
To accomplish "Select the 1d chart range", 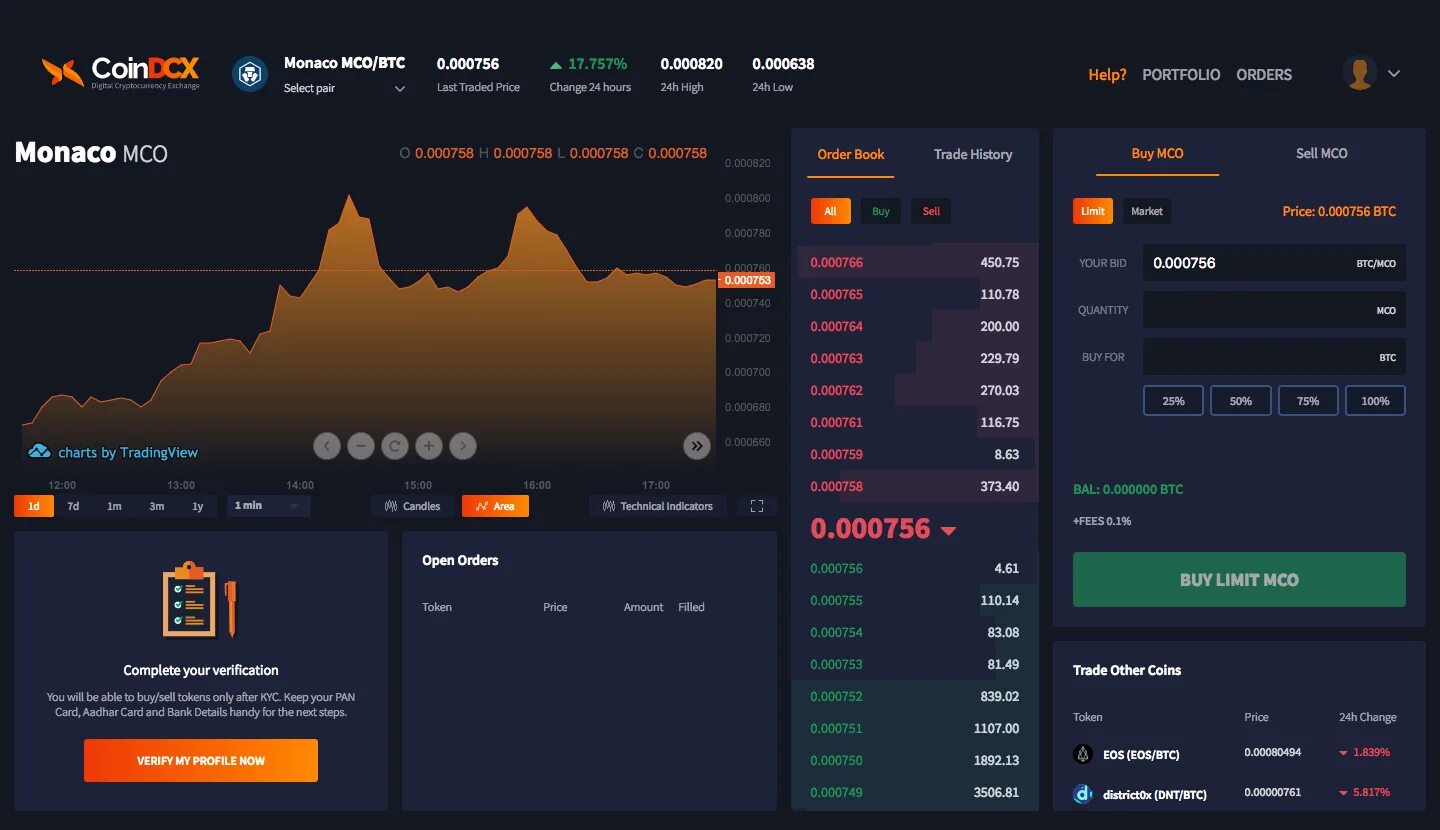I will (34, 506).
